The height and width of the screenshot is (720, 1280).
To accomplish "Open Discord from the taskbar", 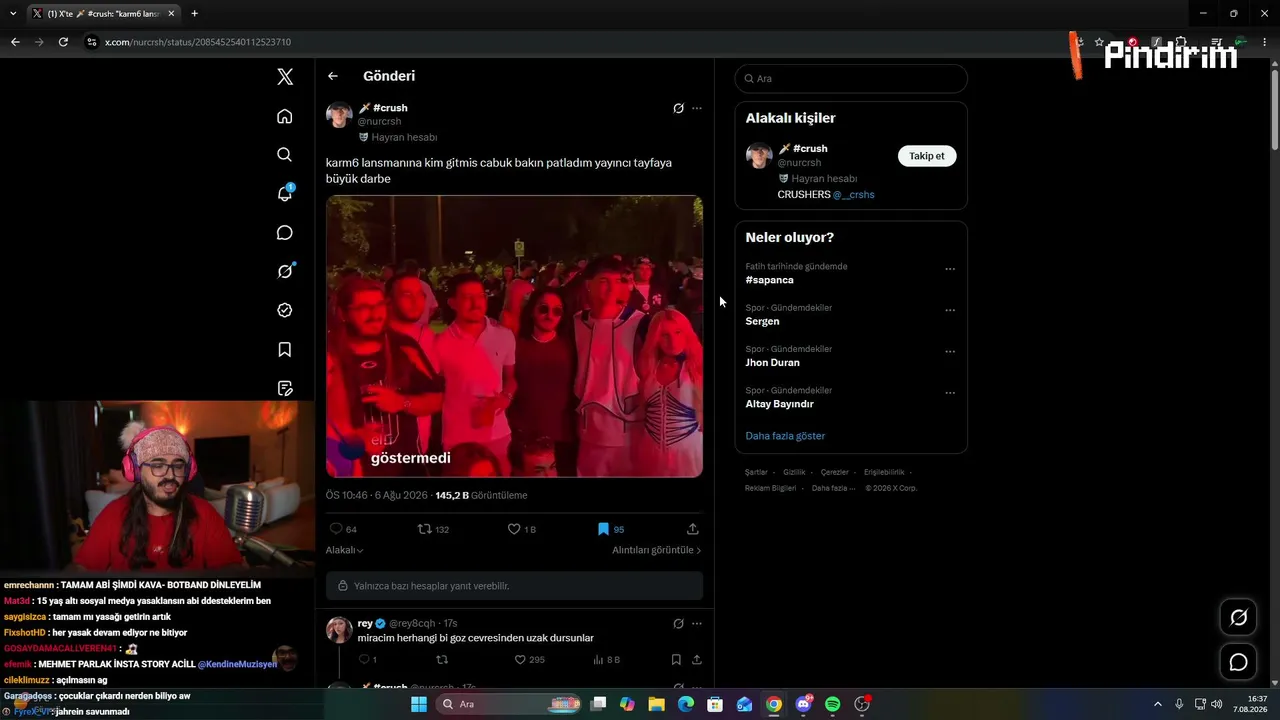I will 804,704.
